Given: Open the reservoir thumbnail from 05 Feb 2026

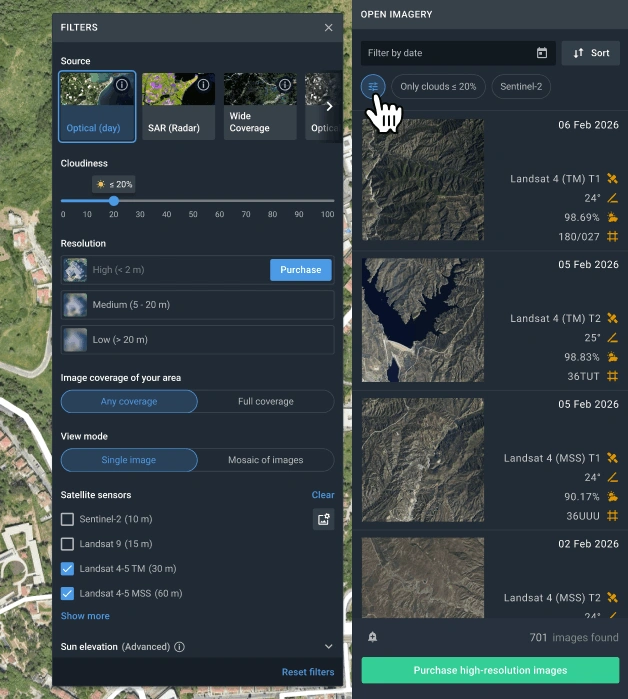Looking at the screenshot, I should [423, 320].
